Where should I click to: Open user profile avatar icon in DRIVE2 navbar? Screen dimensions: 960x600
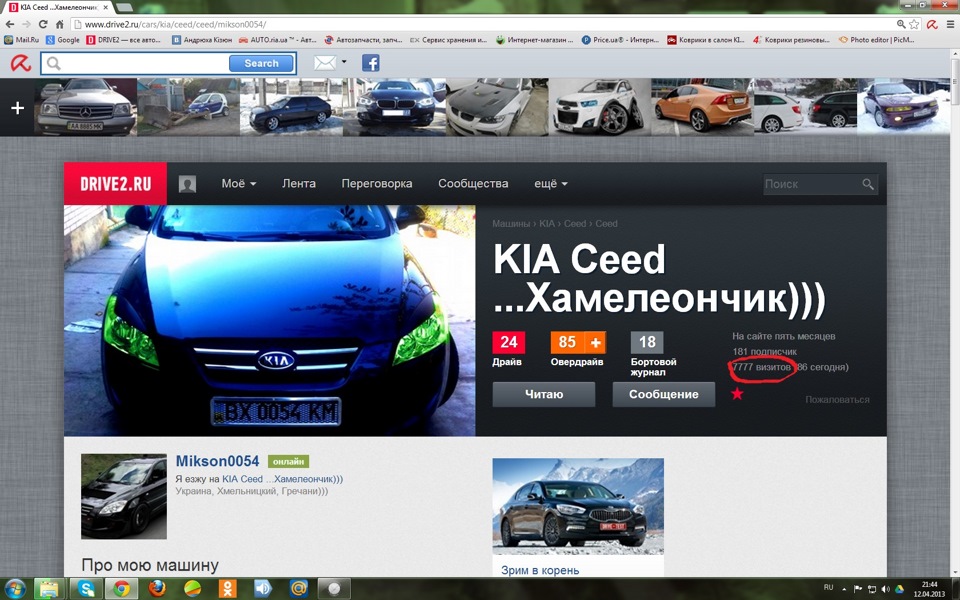[187, 184]
